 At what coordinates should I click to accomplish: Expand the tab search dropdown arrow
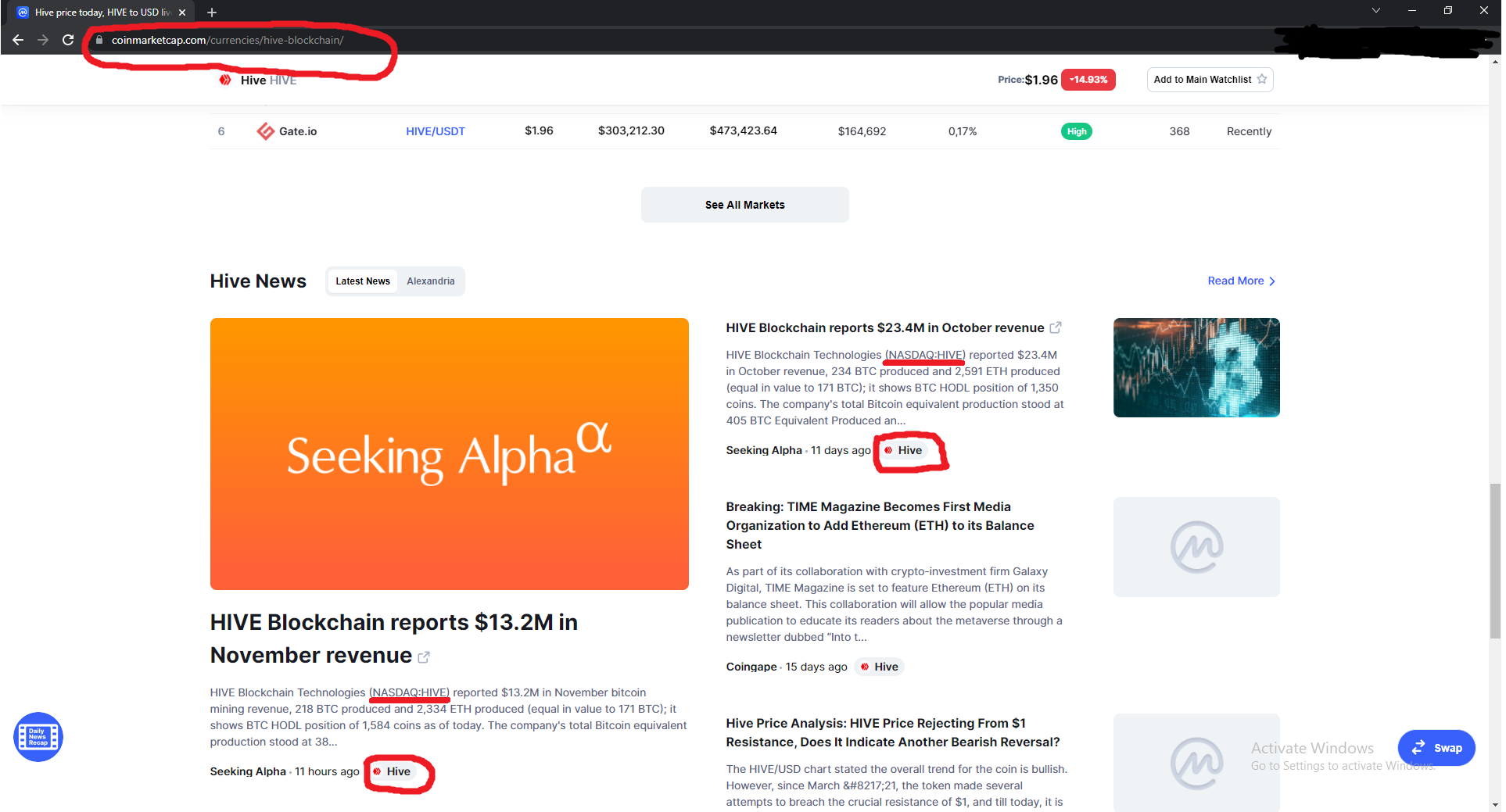tap(1376, 11)
